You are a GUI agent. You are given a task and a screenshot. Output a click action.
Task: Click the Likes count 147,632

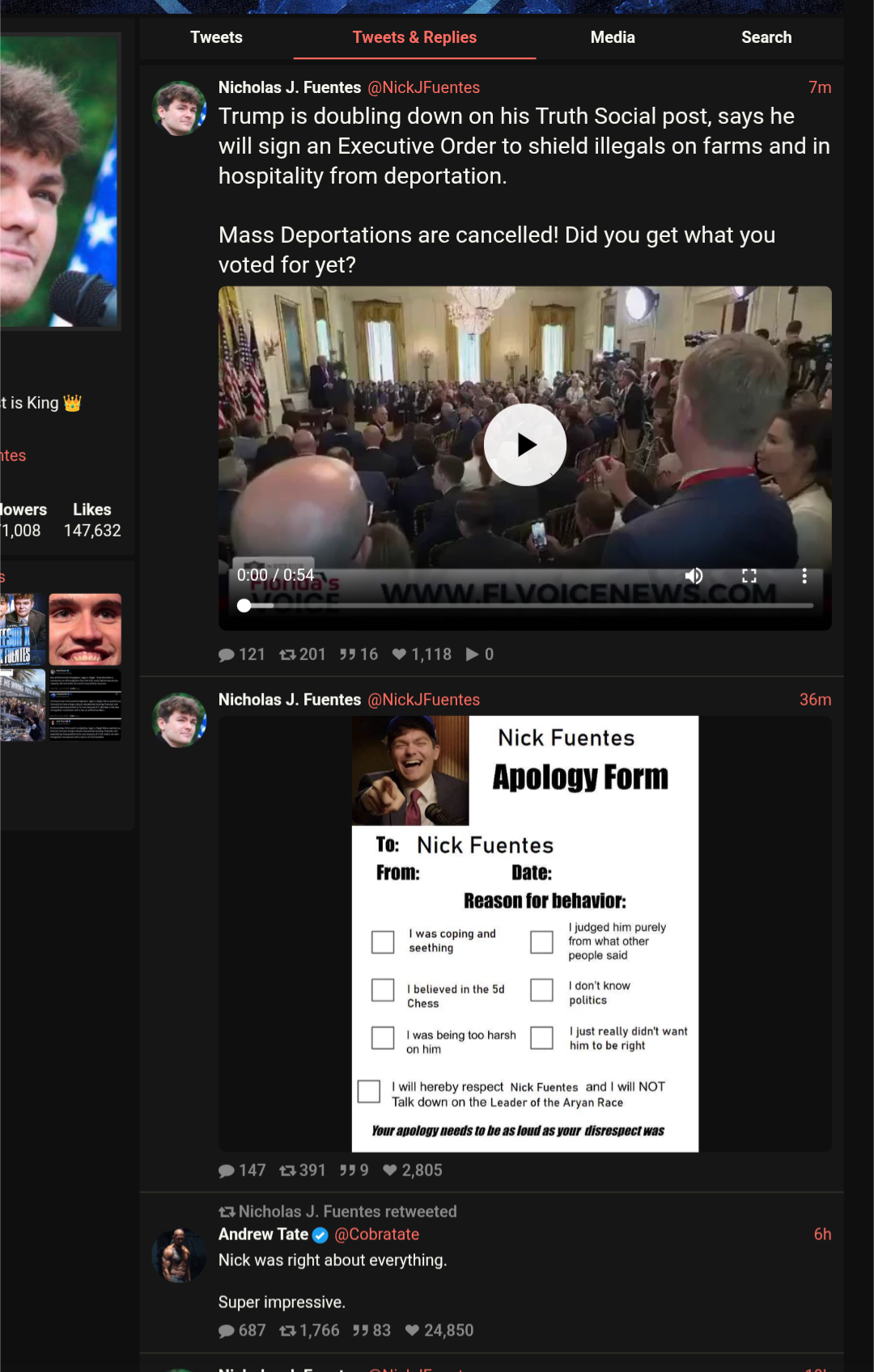92,531
